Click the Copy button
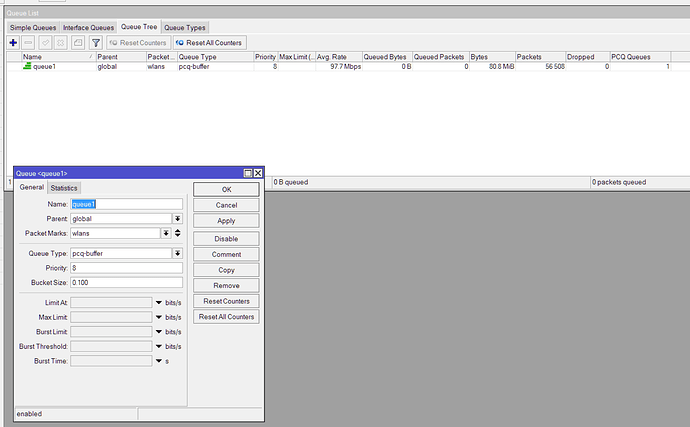This screenshot has height=427, width=690. pos(226,270)
